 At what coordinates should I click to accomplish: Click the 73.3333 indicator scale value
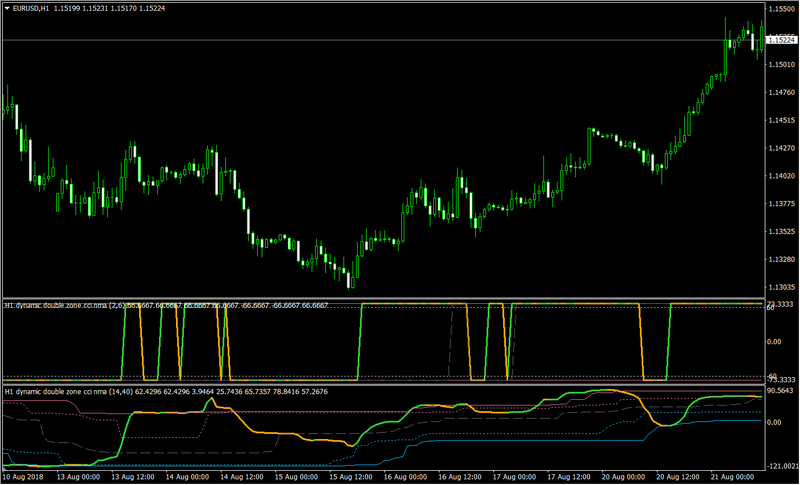[x=781, y=303]
